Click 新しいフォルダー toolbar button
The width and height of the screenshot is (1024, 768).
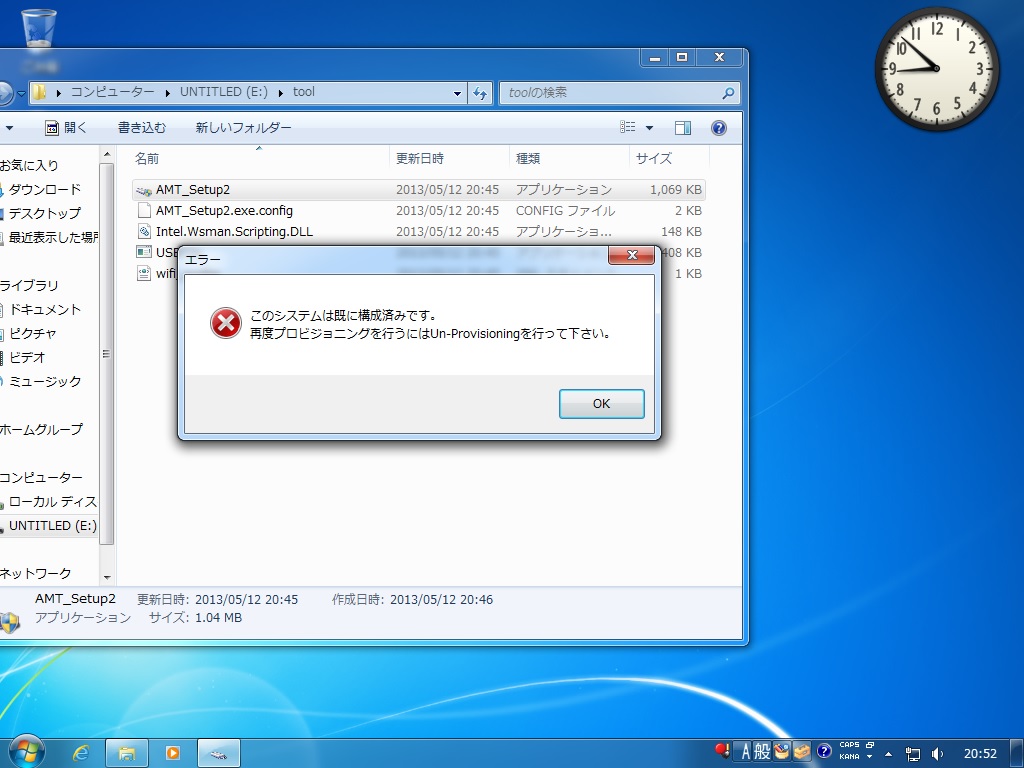coord(243,128)
